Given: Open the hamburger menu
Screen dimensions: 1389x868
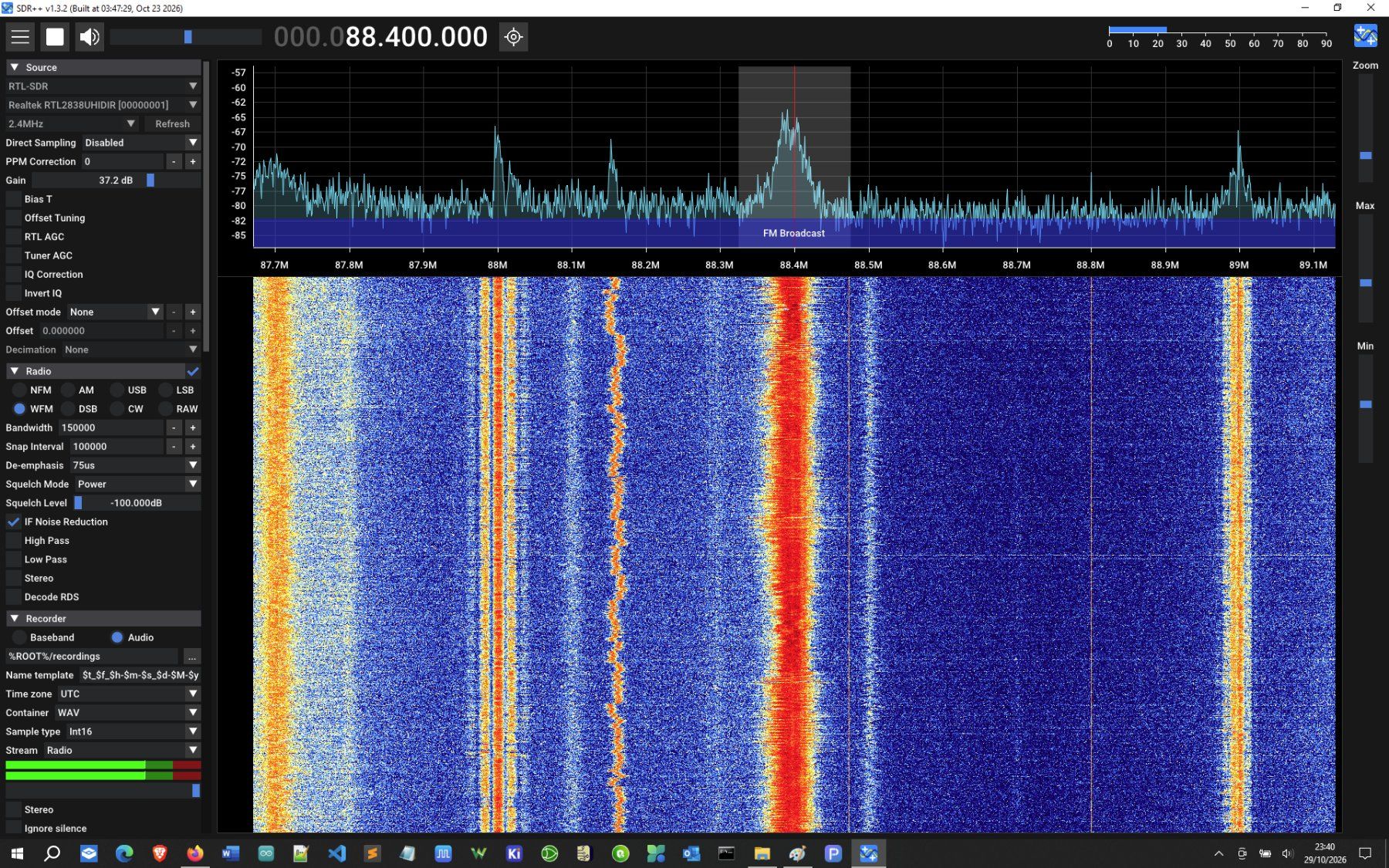Looking at the screenshot, I should (x=20, y=36).
